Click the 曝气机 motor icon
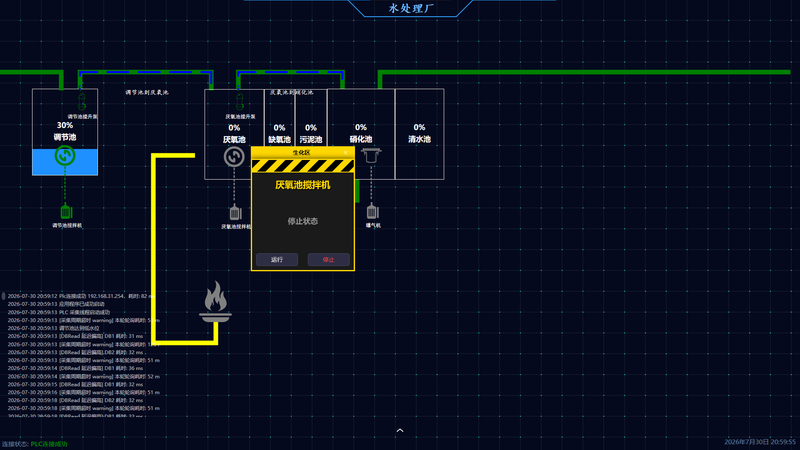The height and width of the screenshot is (450, 800). point(372,211)
